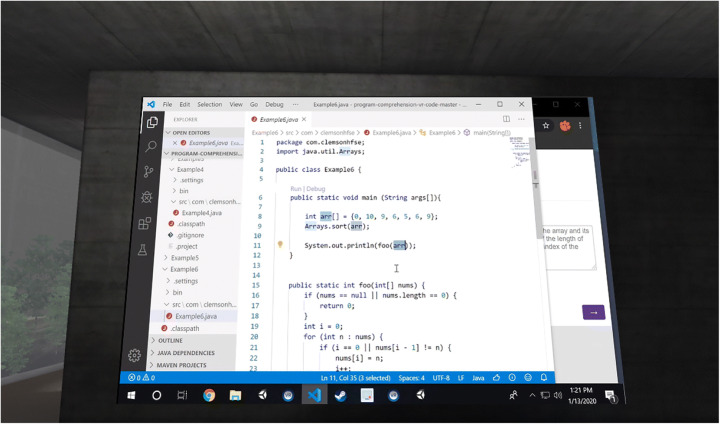Change language mode via Java status entry
The width and height of the screenshot is (720, 424).
point(478,378)
